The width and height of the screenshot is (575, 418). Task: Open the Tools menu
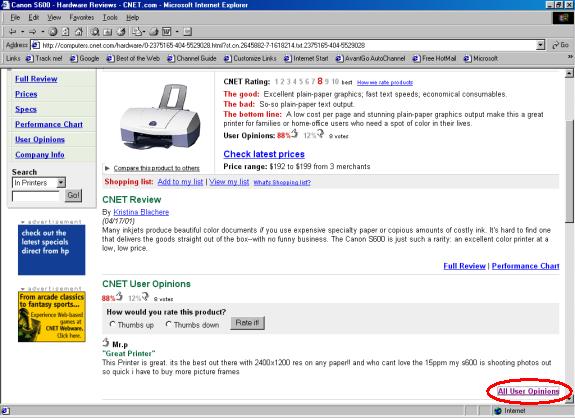coord(110,17)
